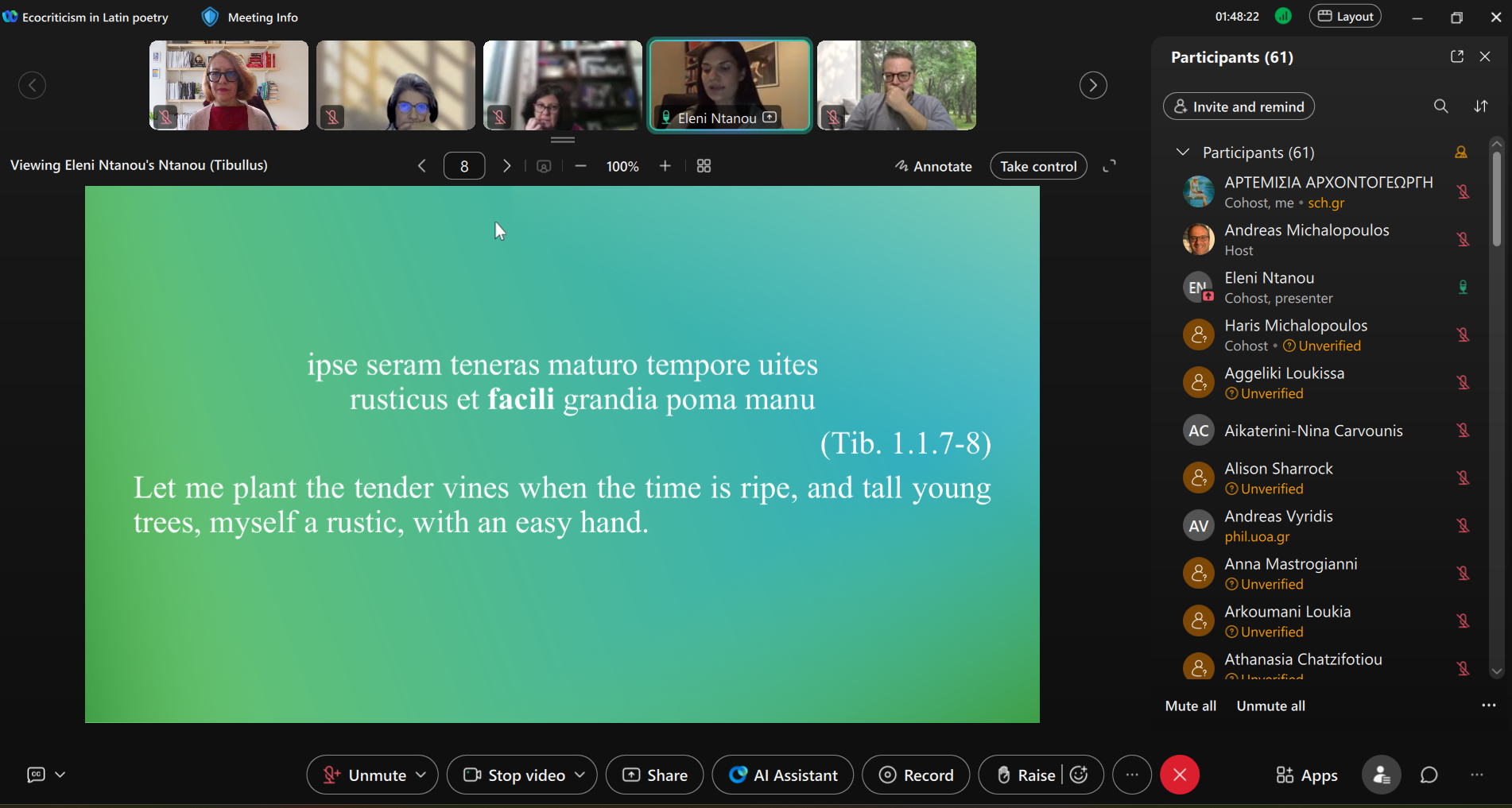Collapse the Participants (61) list
The width and height of the screenshot is (1512, 808).
(1183, 152)
